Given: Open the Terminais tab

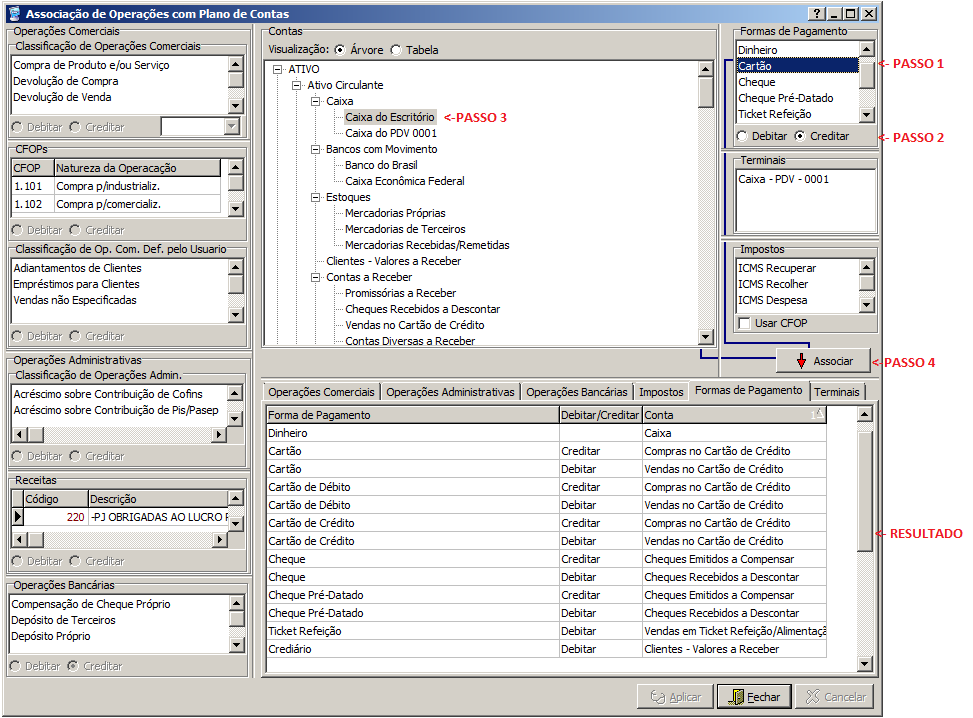Looking at the screenshot, I should (836, 392).
